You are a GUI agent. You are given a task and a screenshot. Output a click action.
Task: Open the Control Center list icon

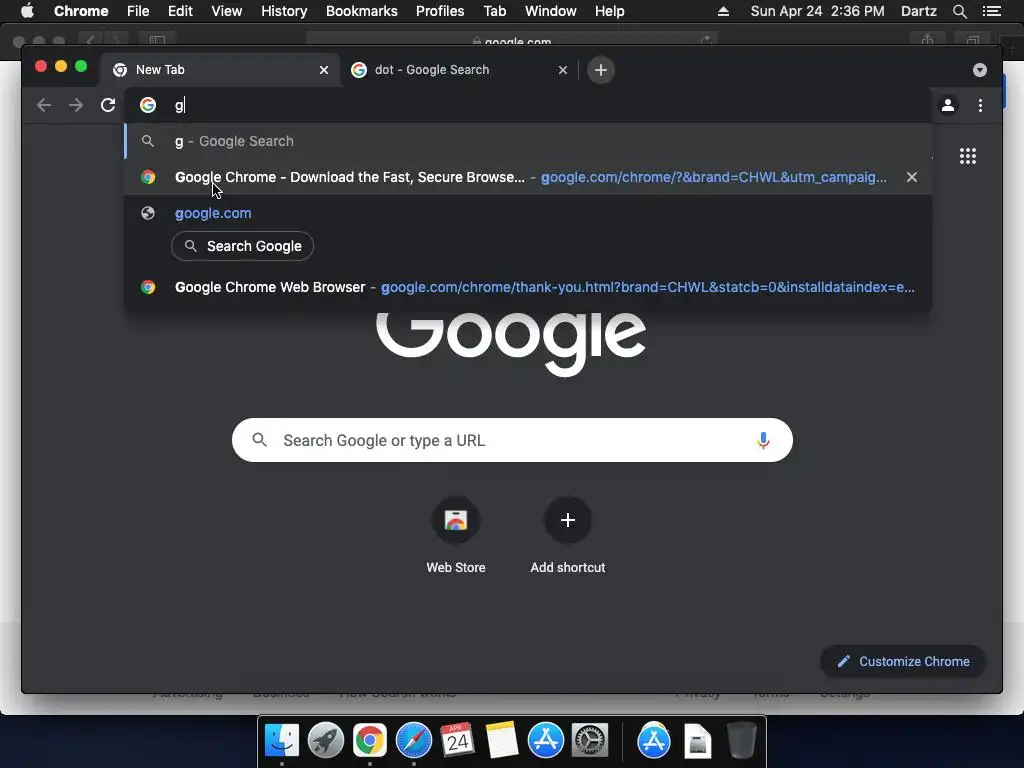[991, 11]
